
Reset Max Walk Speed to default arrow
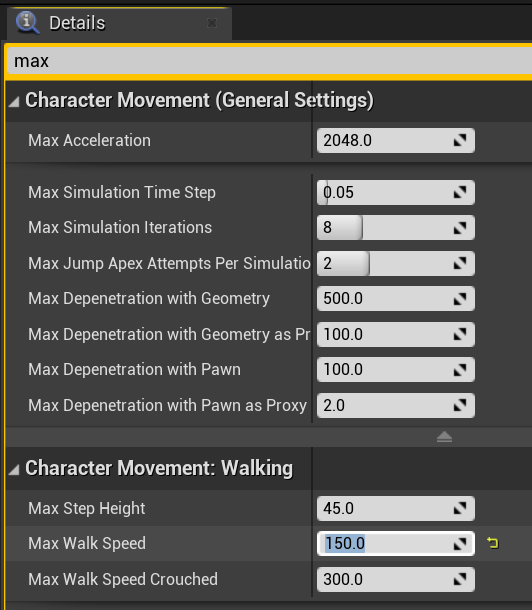(x=493, y=543)
